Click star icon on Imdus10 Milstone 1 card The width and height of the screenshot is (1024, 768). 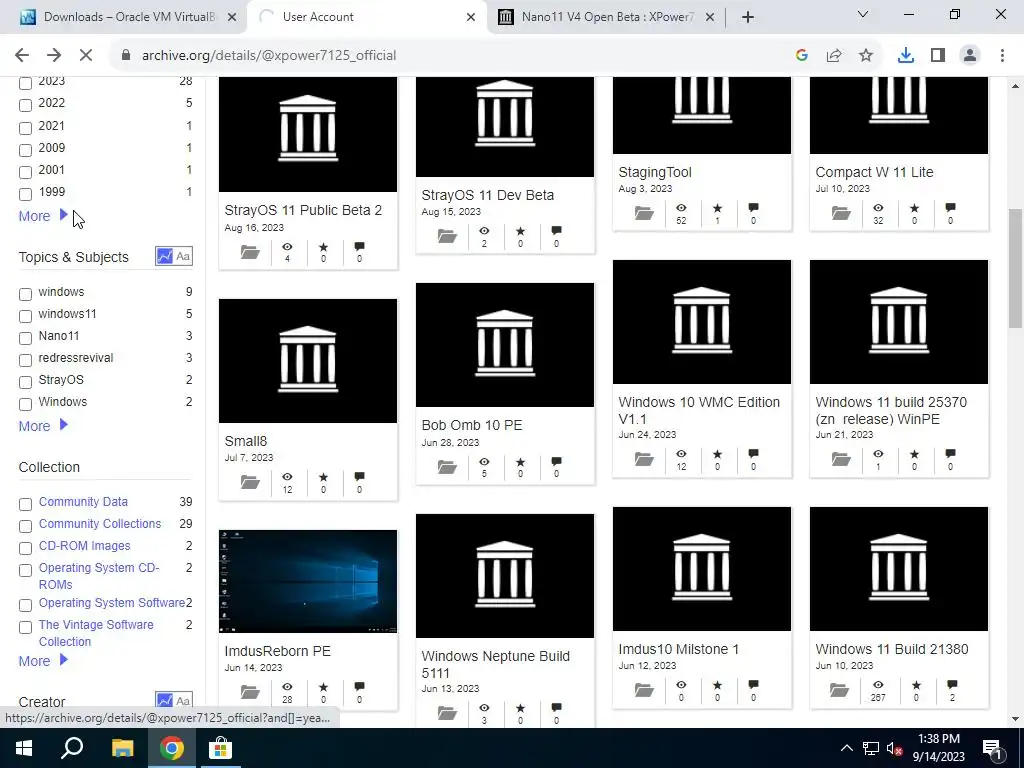[x=717, y=685]
